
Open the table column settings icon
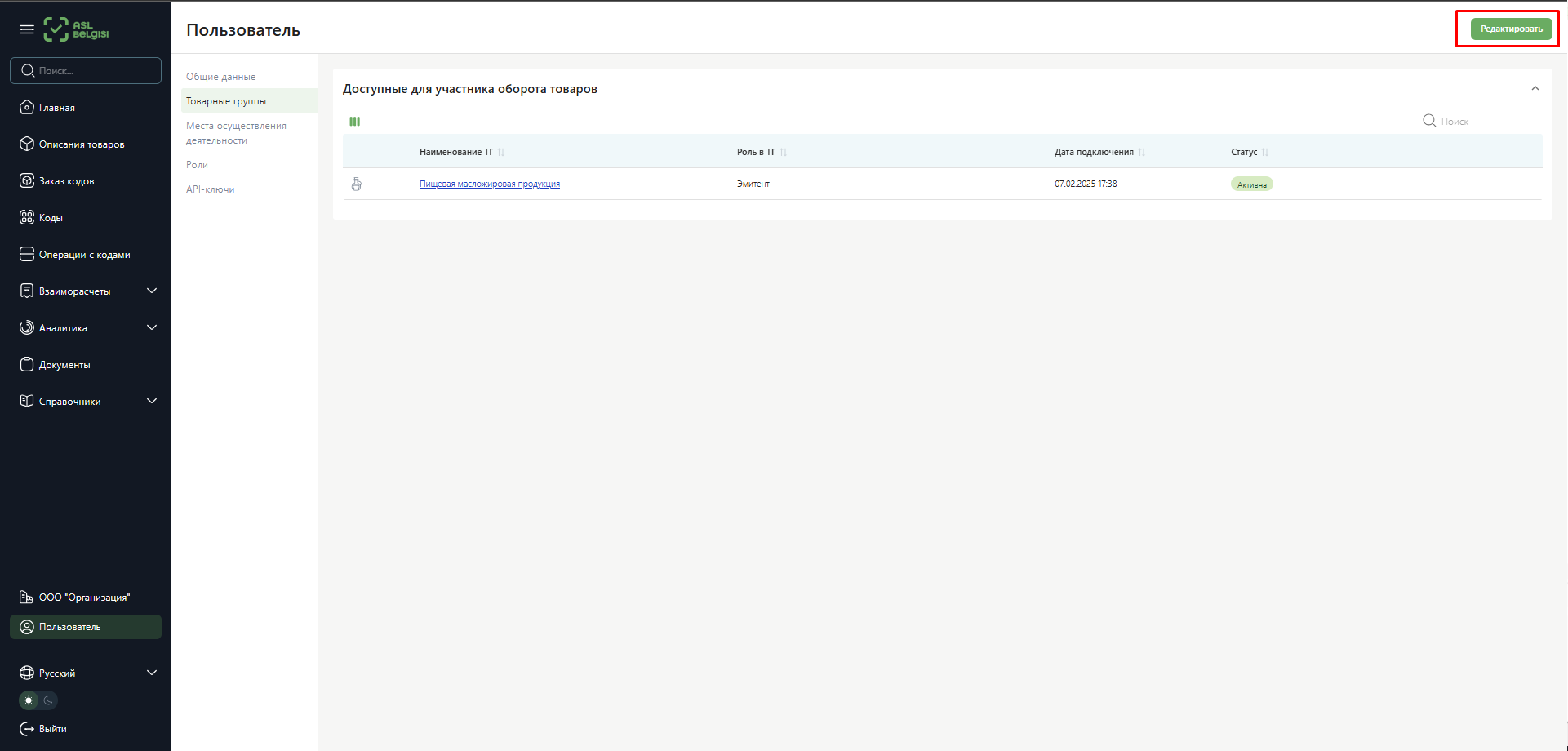(355, 121)
